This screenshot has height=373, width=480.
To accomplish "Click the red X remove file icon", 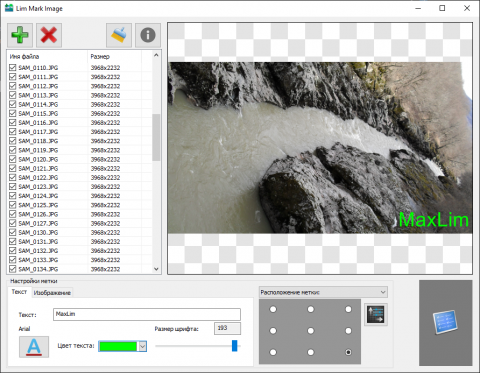I will [x=49, y=35].
